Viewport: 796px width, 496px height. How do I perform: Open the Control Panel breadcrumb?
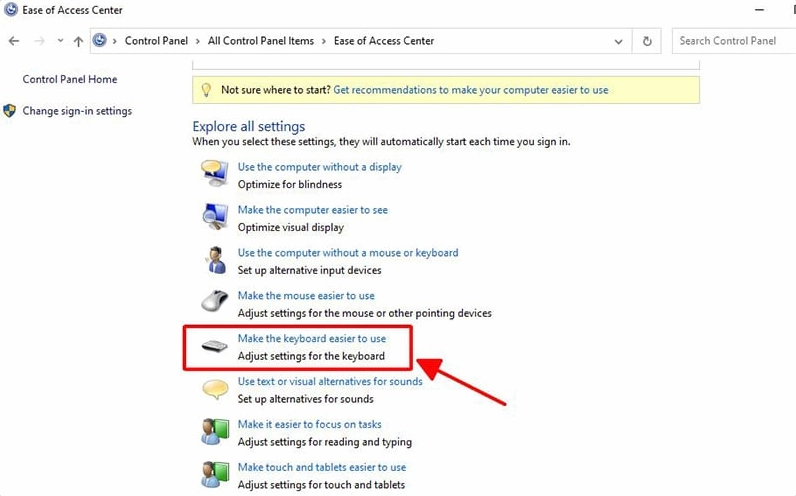[156, 41]
